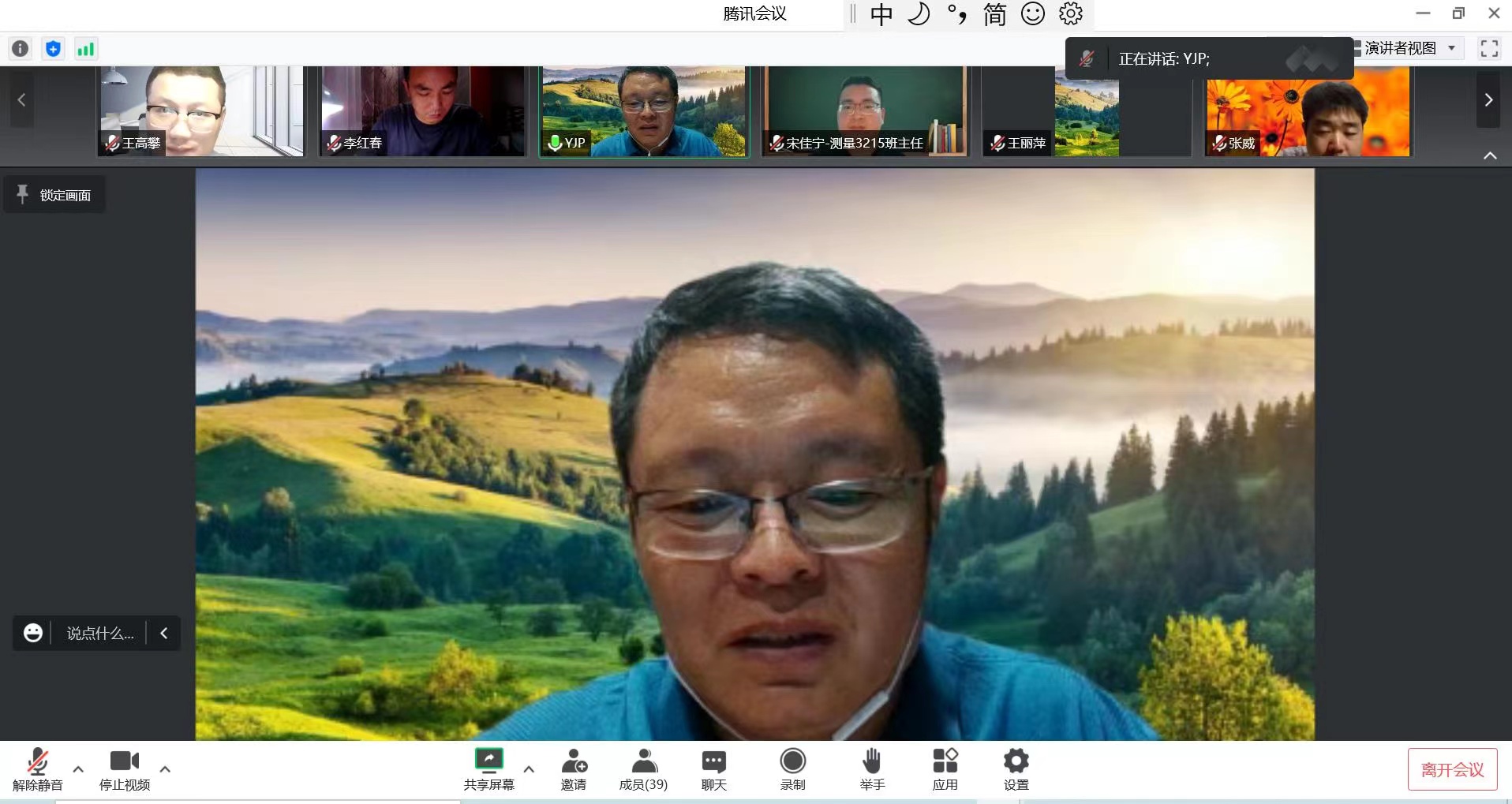The image size is (1512, 804).
Task: Pin video with 锁定画面 button
Action: coord(54,195)
